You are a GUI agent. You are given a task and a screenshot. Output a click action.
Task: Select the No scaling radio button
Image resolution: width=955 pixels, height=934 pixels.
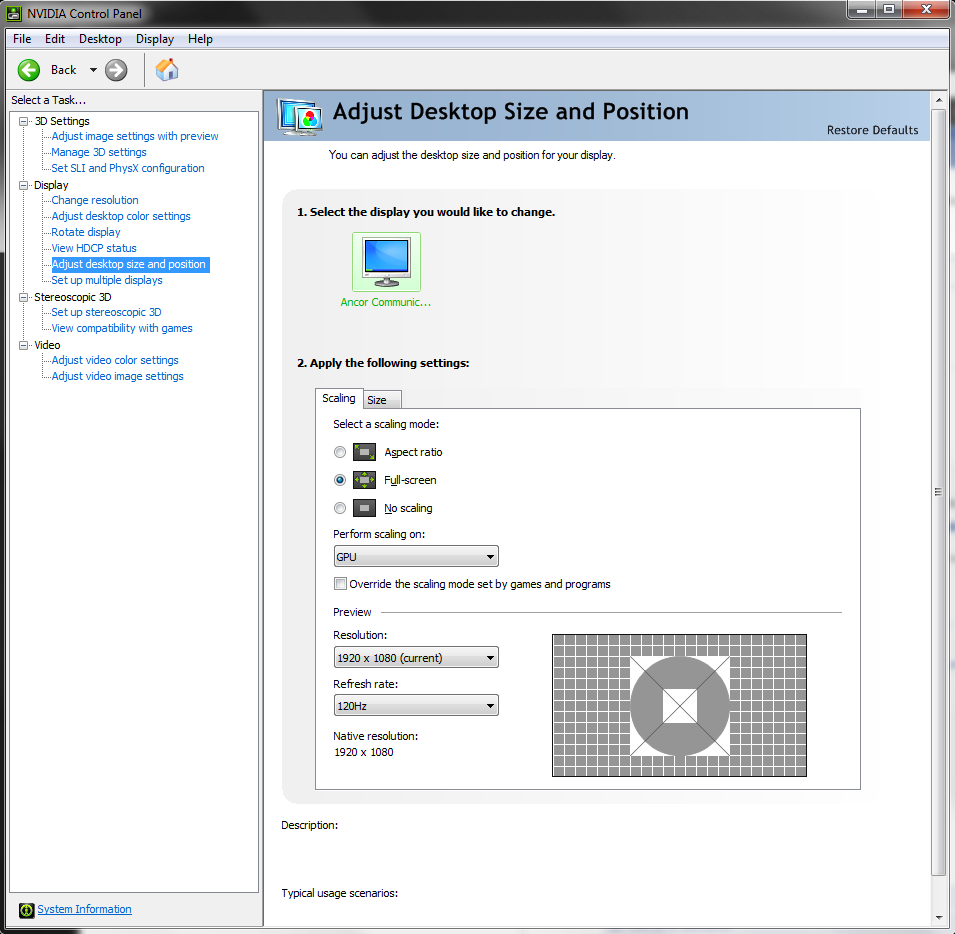340,508
